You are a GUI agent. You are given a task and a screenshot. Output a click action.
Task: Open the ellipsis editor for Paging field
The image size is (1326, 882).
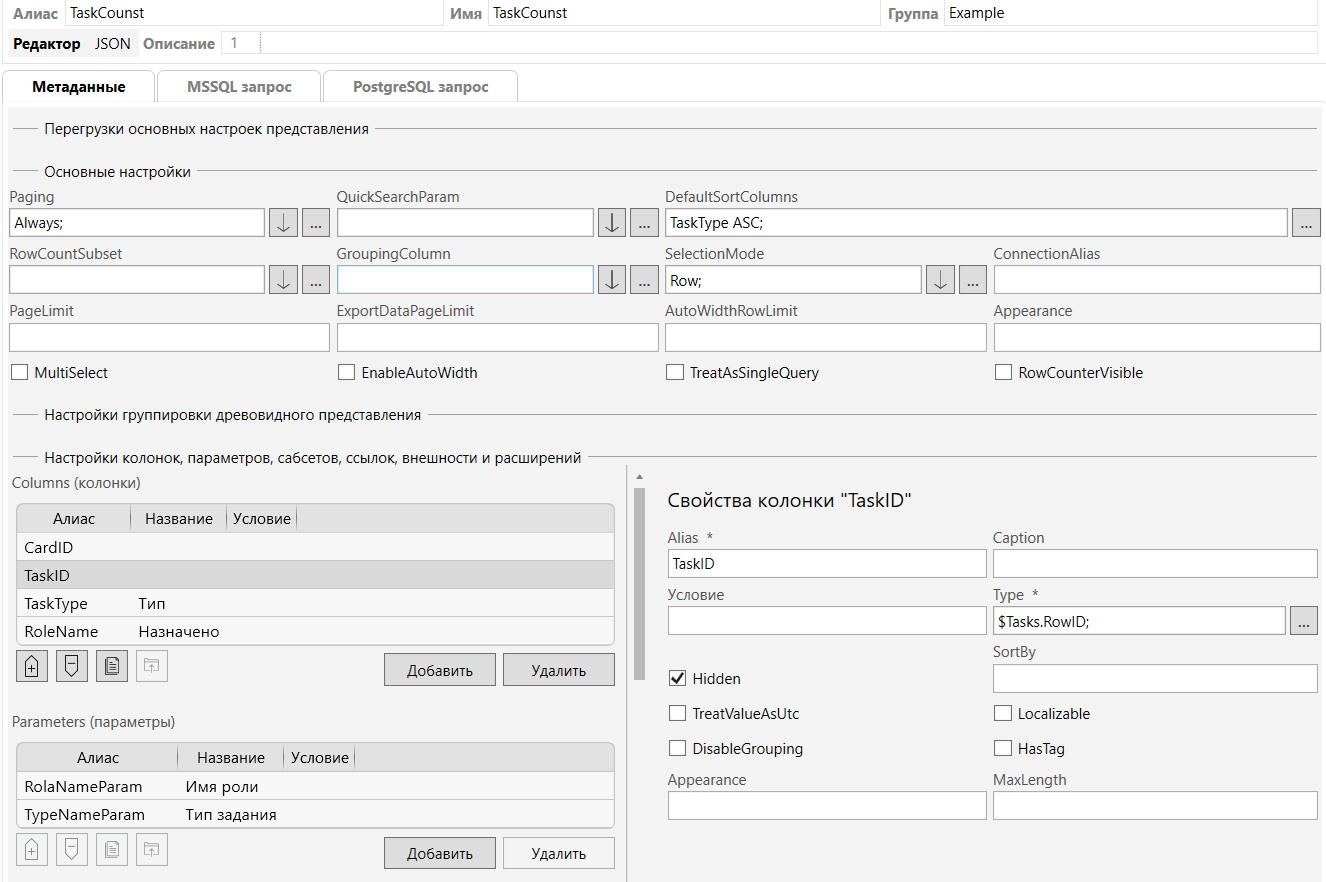pyautogui.click(x=315, y=223)
